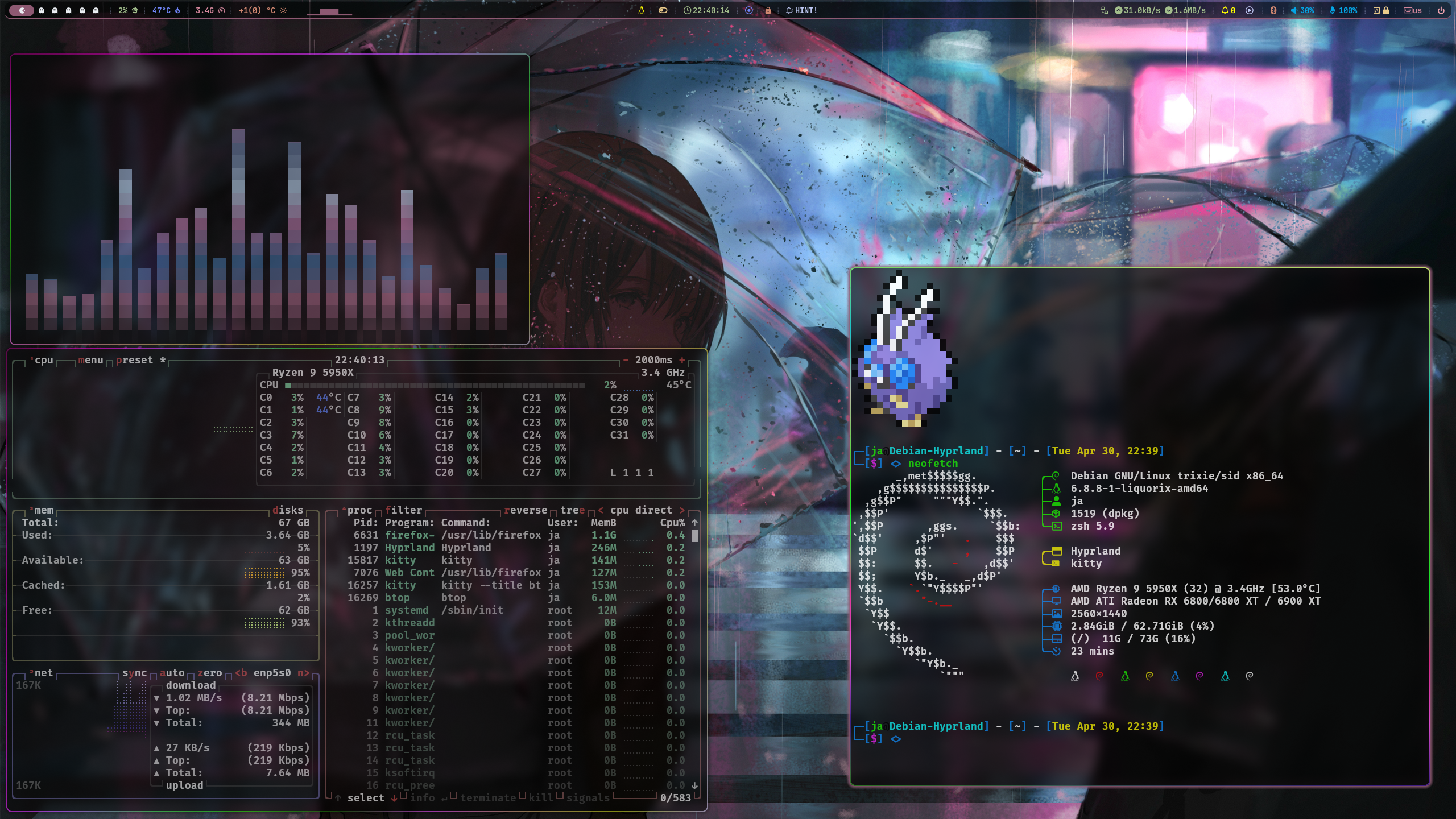The image size is (1456, 819).
Task: Toggle reverse sorting in btop proc
Action: point(526,510)
